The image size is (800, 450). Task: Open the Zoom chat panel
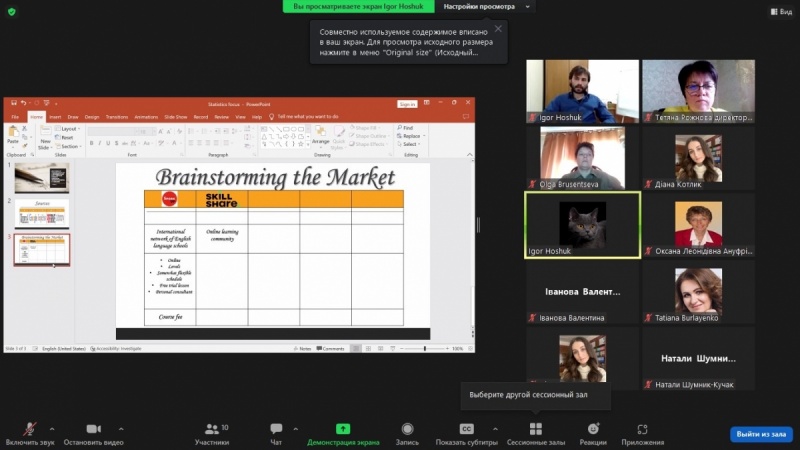276,429
